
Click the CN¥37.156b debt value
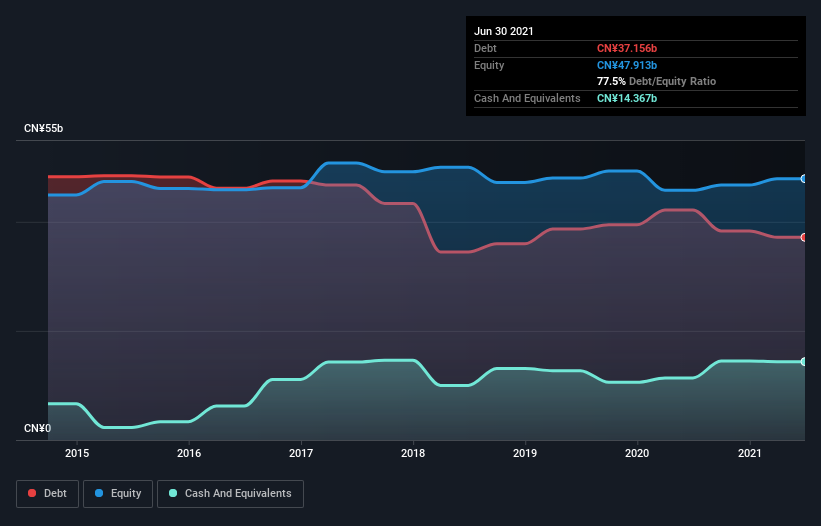[627, 48]
